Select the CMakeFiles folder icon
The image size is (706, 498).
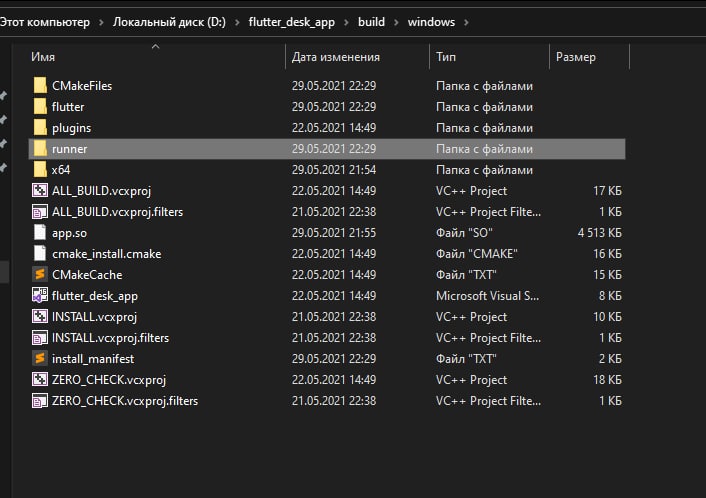(x=40, y=86)
